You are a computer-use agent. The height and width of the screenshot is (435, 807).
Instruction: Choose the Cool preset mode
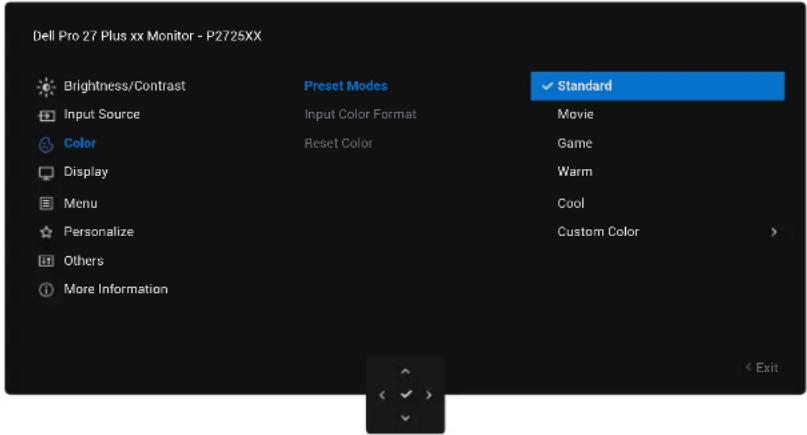[x=570, y=203]
